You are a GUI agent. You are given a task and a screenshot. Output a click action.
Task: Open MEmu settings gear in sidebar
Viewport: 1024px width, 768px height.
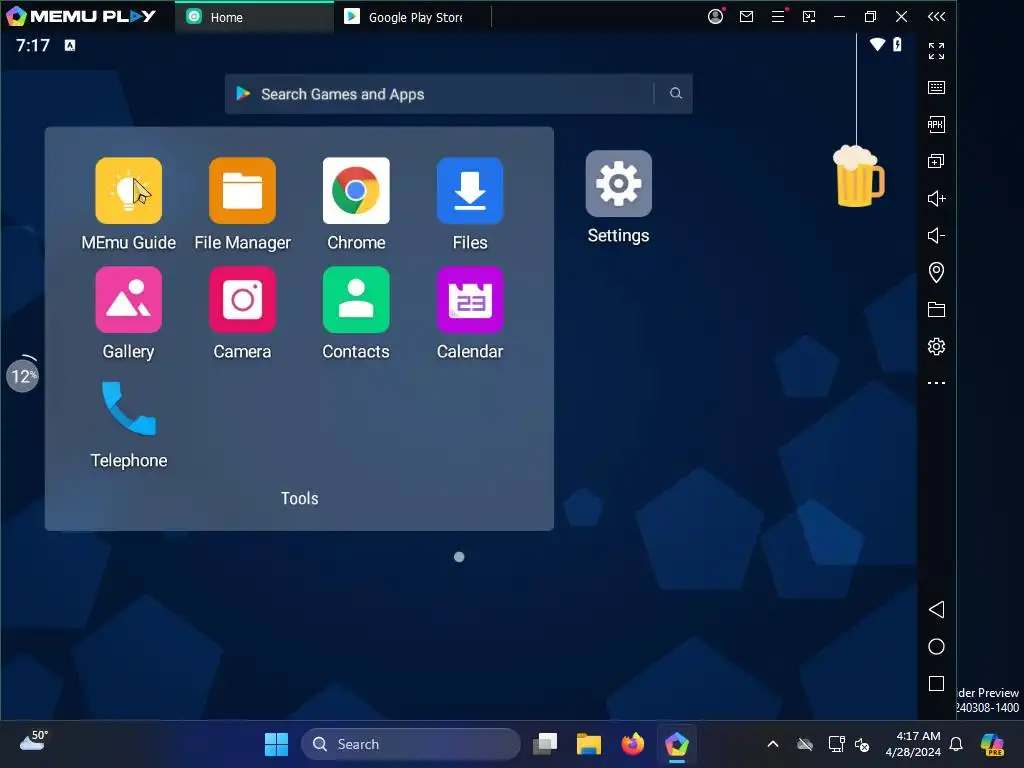click(x=936, y=346)
